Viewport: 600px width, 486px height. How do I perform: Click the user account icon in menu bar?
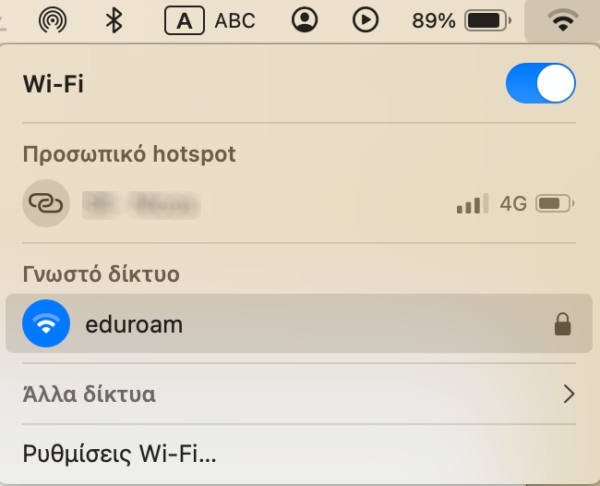point(305,20)
